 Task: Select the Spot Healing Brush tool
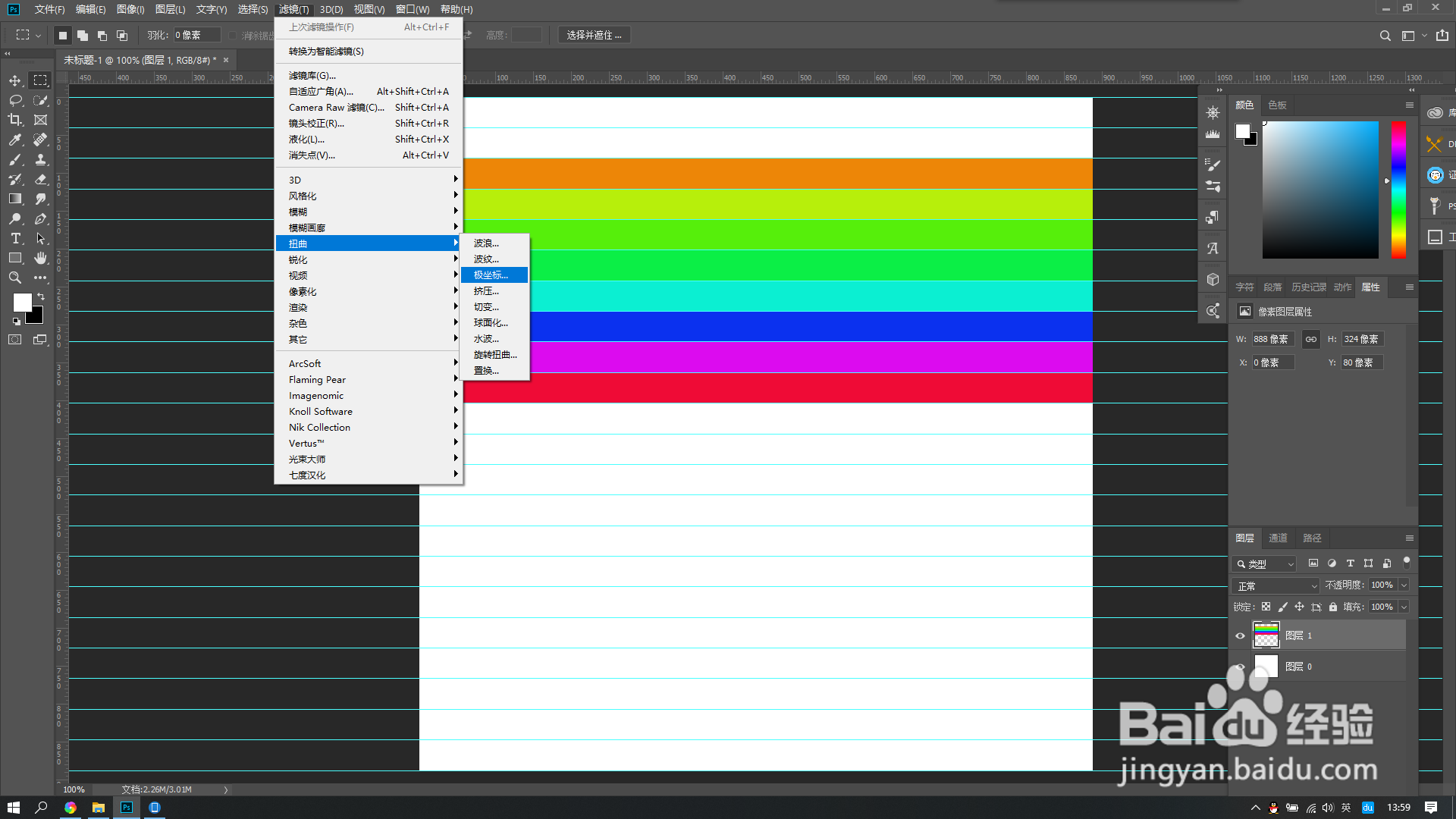(x=41, y=140)
